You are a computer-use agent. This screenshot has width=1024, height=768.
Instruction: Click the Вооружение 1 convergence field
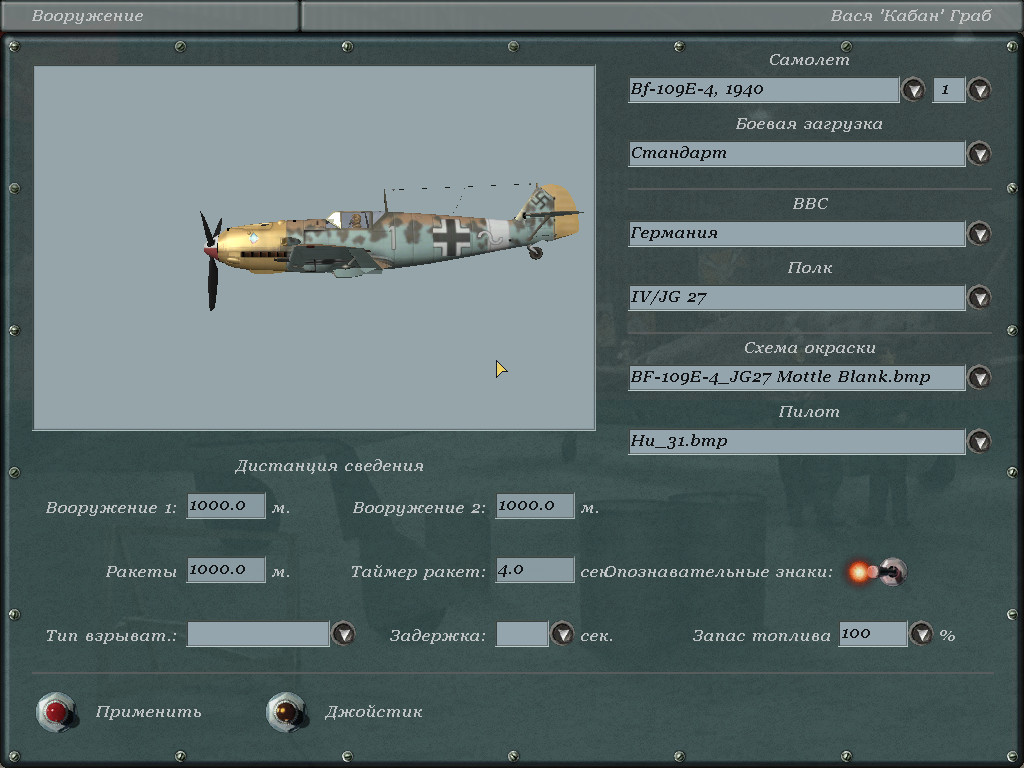click(x=226, y=506)
